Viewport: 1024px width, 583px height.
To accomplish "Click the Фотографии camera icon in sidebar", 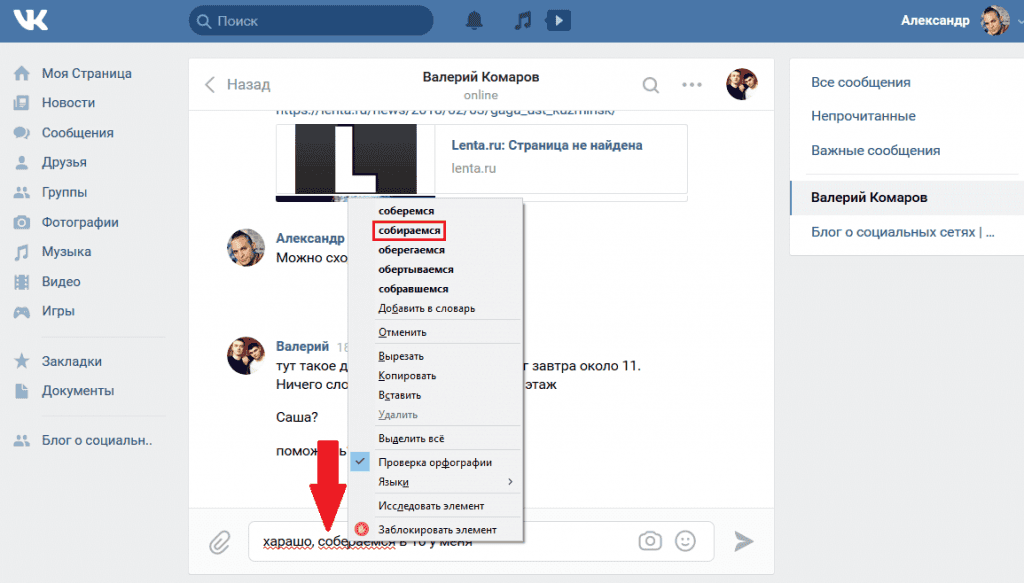I will pyautogui.click(x=22, y=222).
